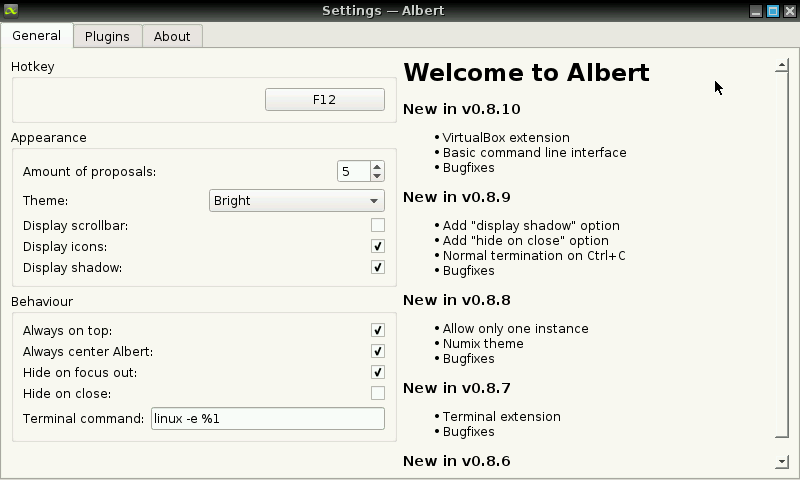Screen dimensions: 800x480
Task: Click the 'New in v0.8.7' heading
Action: coord(457,388)
